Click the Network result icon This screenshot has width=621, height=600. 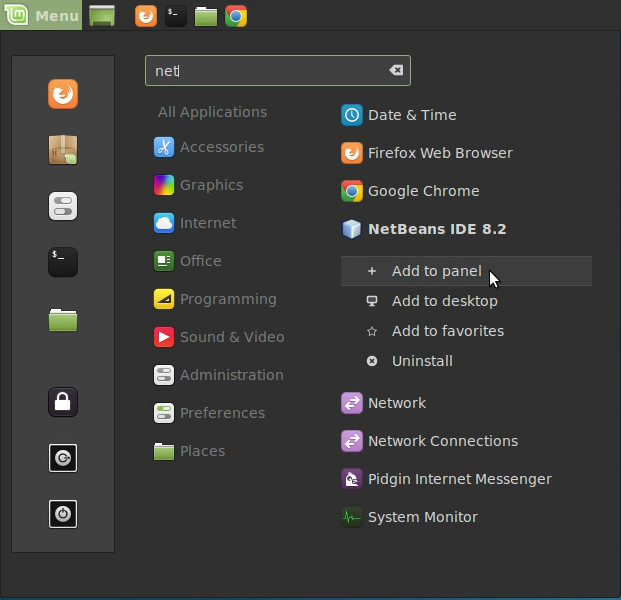[352, 403]
